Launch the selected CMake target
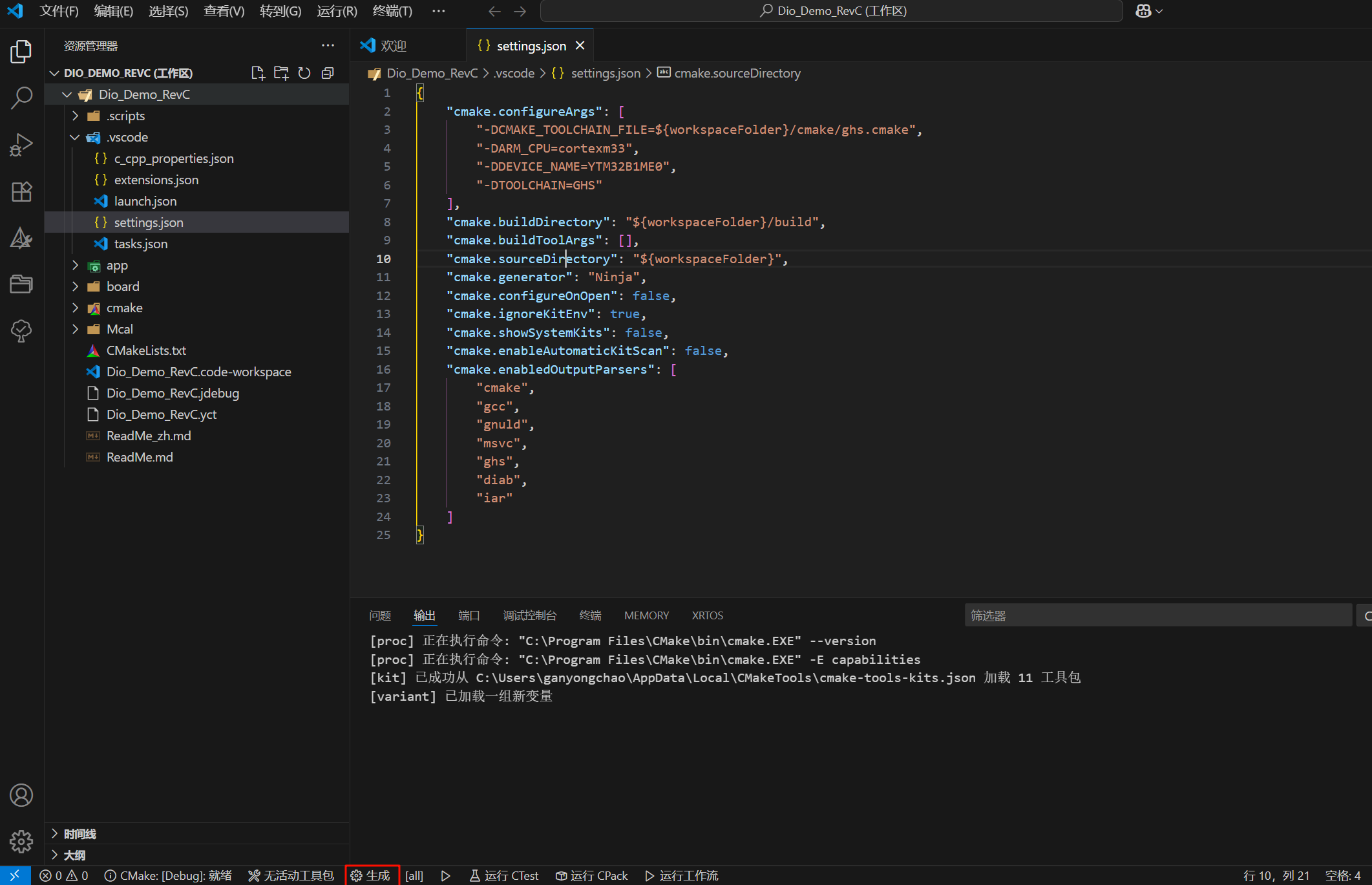Image resolution: width=1372 pixels, height=885 pixels. pos(446,875)
